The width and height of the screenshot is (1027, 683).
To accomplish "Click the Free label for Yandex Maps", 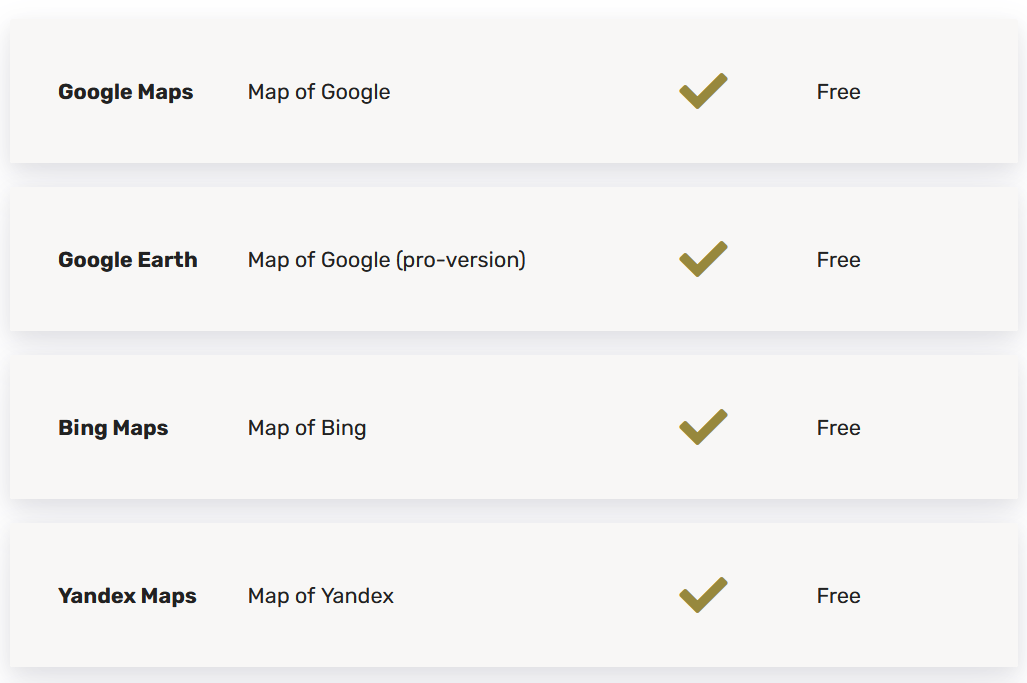I will click(838, 596).
